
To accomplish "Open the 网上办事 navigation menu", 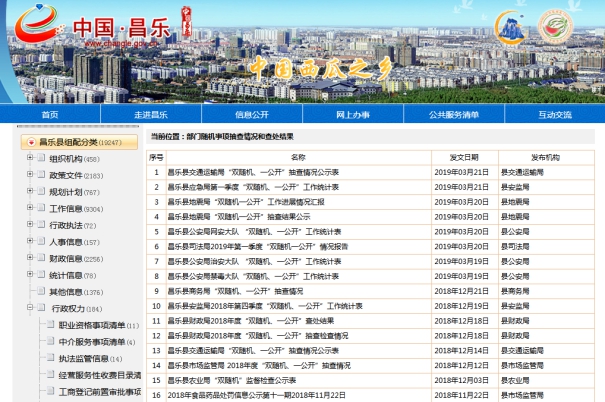I will [352, 115].
